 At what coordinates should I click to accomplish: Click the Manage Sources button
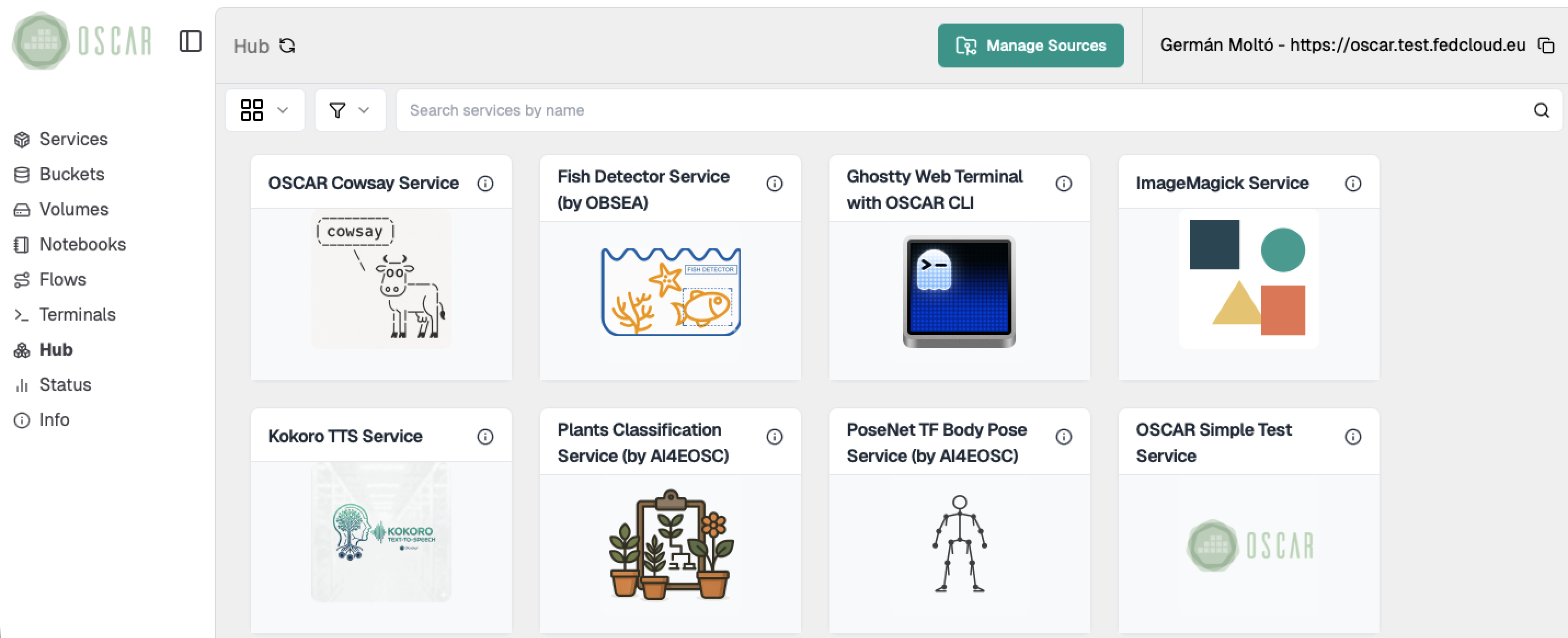coord(1031,45)
